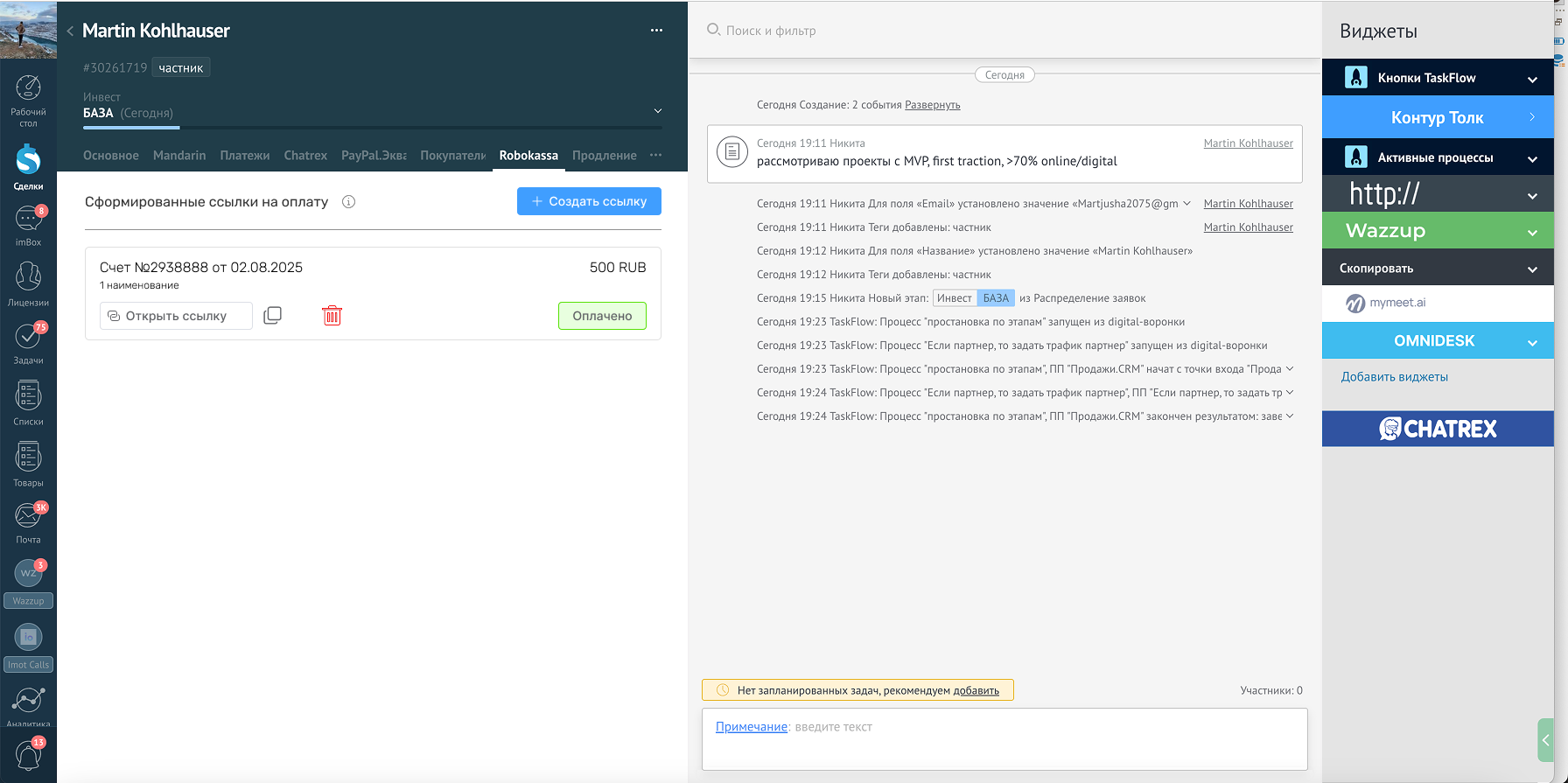The width and height of the screenshot is (1568, 783).
Task: Switch to Основное tab
Action: pyautogui.click(x=111, y=156)
